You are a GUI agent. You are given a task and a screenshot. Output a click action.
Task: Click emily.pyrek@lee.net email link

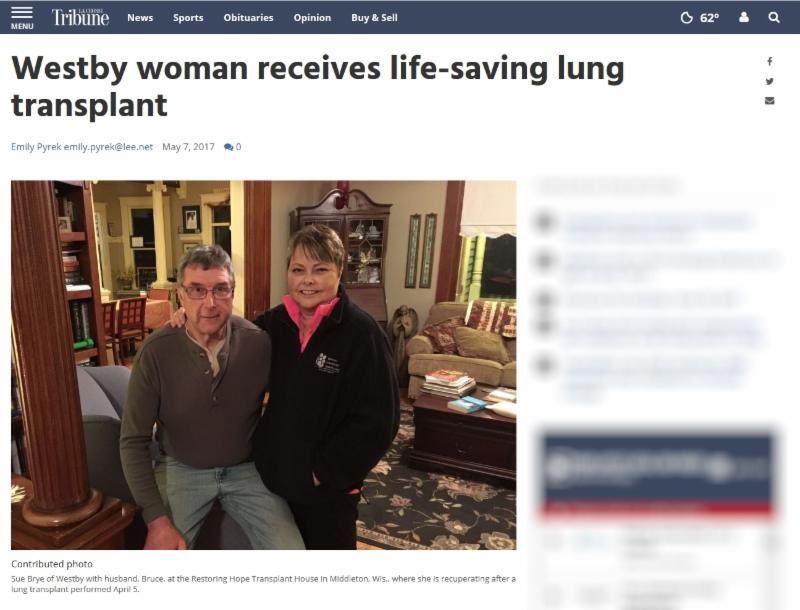click(108, 147)
